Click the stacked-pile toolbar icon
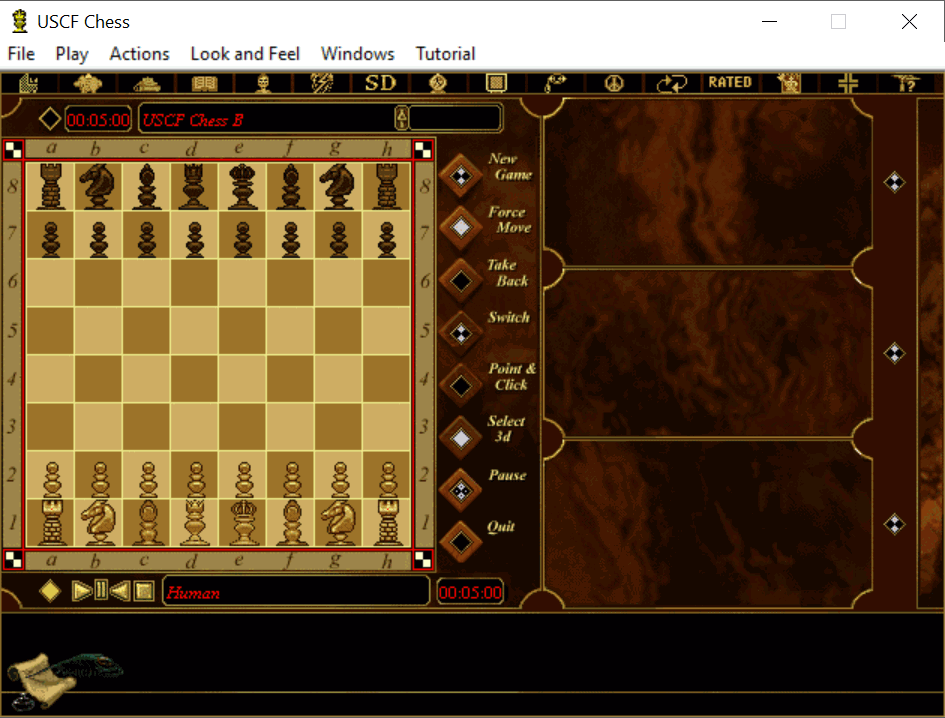 pyautogui.click(x=146, y=83)
